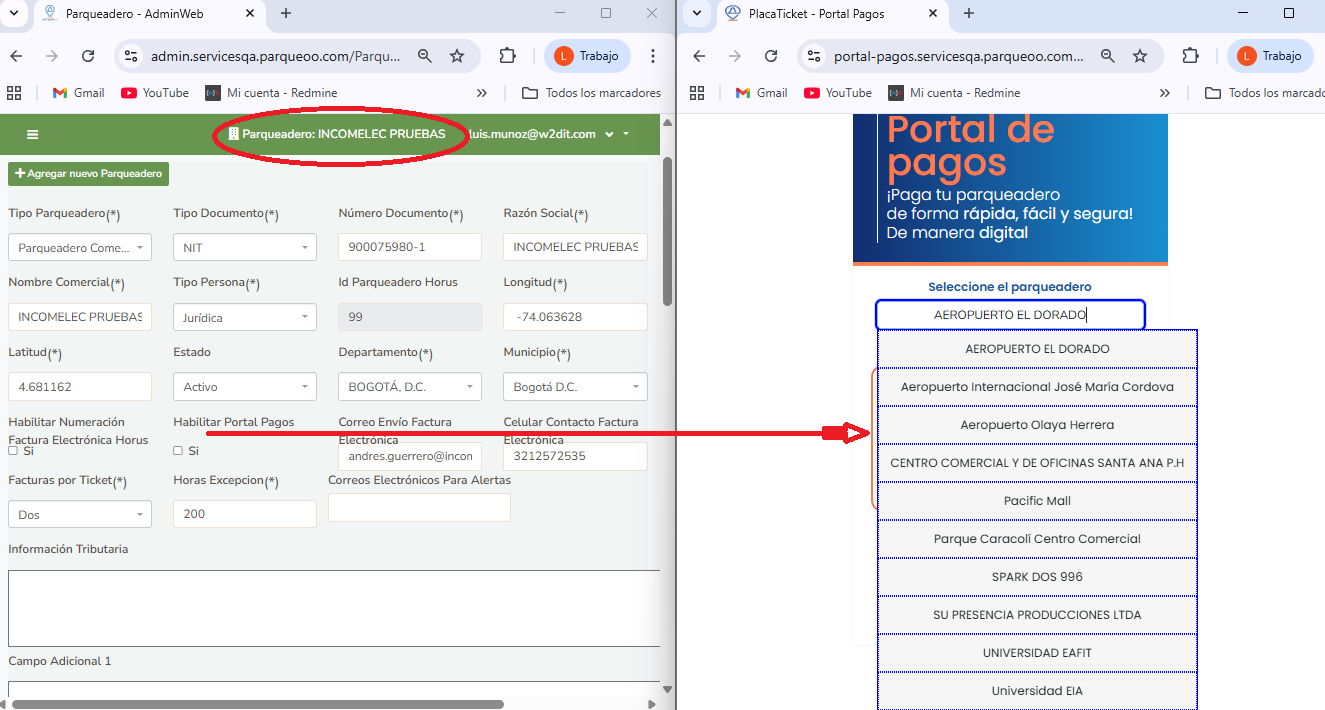Open a new tab beside PlacaTicket tab

[x=968, y=13]
